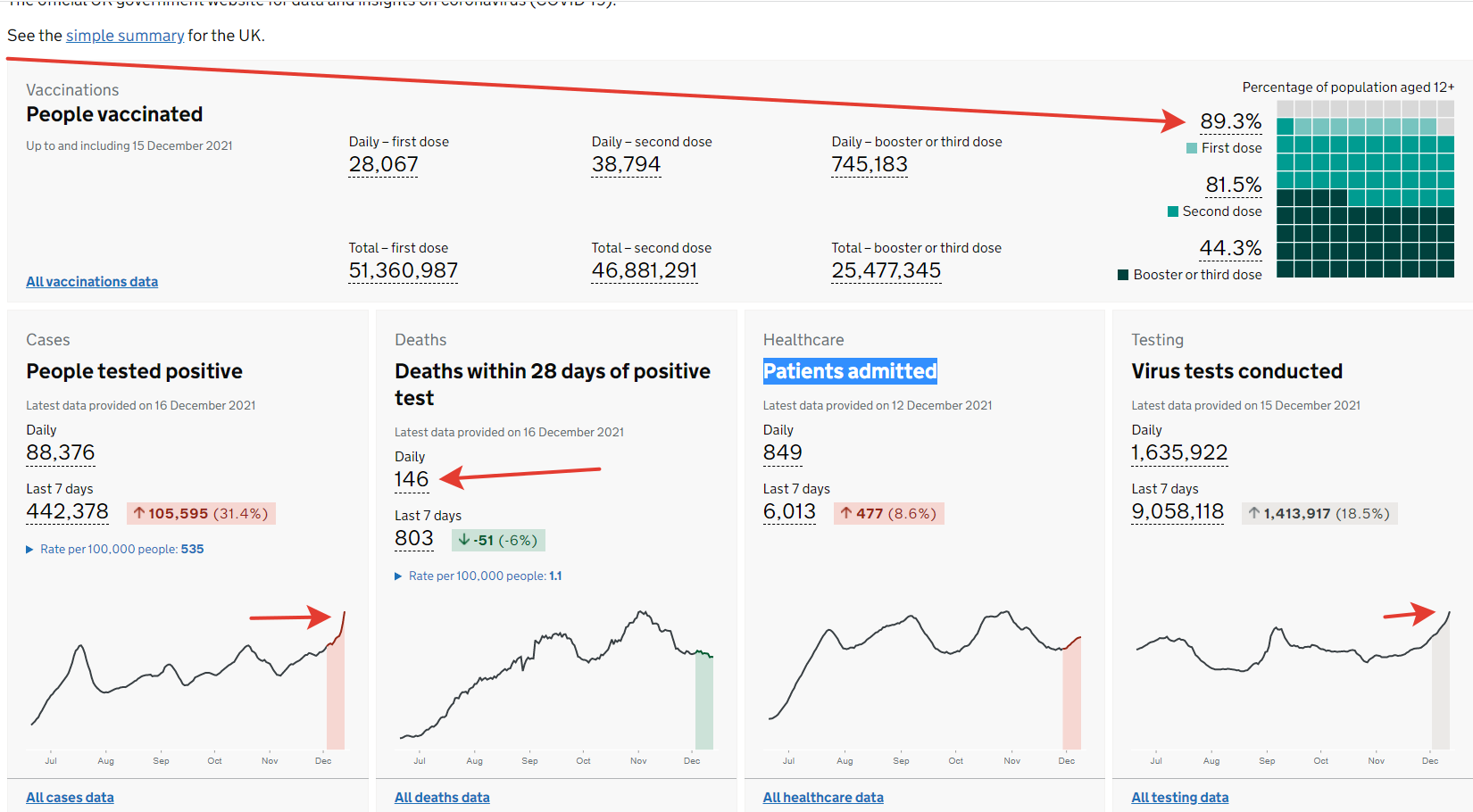Click total second dose value 46,881,291
This screenshot has width=1473, height=812.
click(645, 271)
